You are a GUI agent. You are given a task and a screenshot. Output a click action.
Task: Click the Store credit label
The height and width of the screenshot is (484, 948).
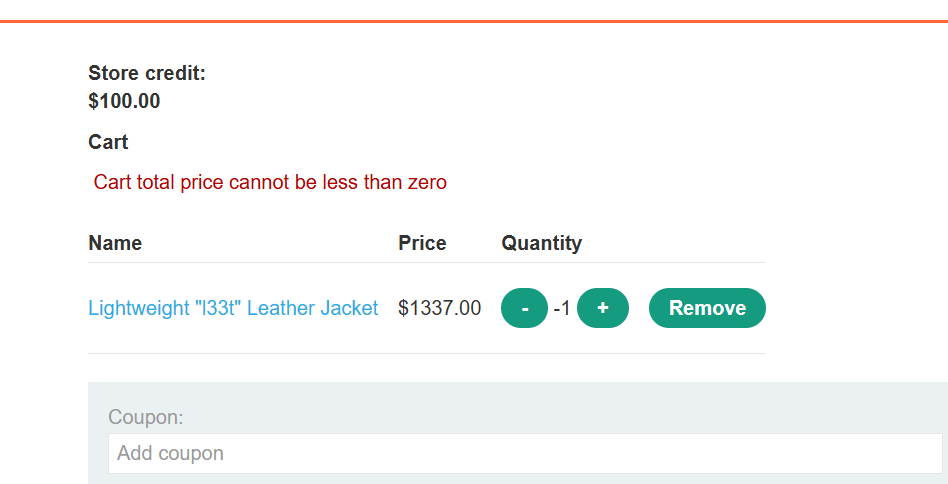pos(147,73)
